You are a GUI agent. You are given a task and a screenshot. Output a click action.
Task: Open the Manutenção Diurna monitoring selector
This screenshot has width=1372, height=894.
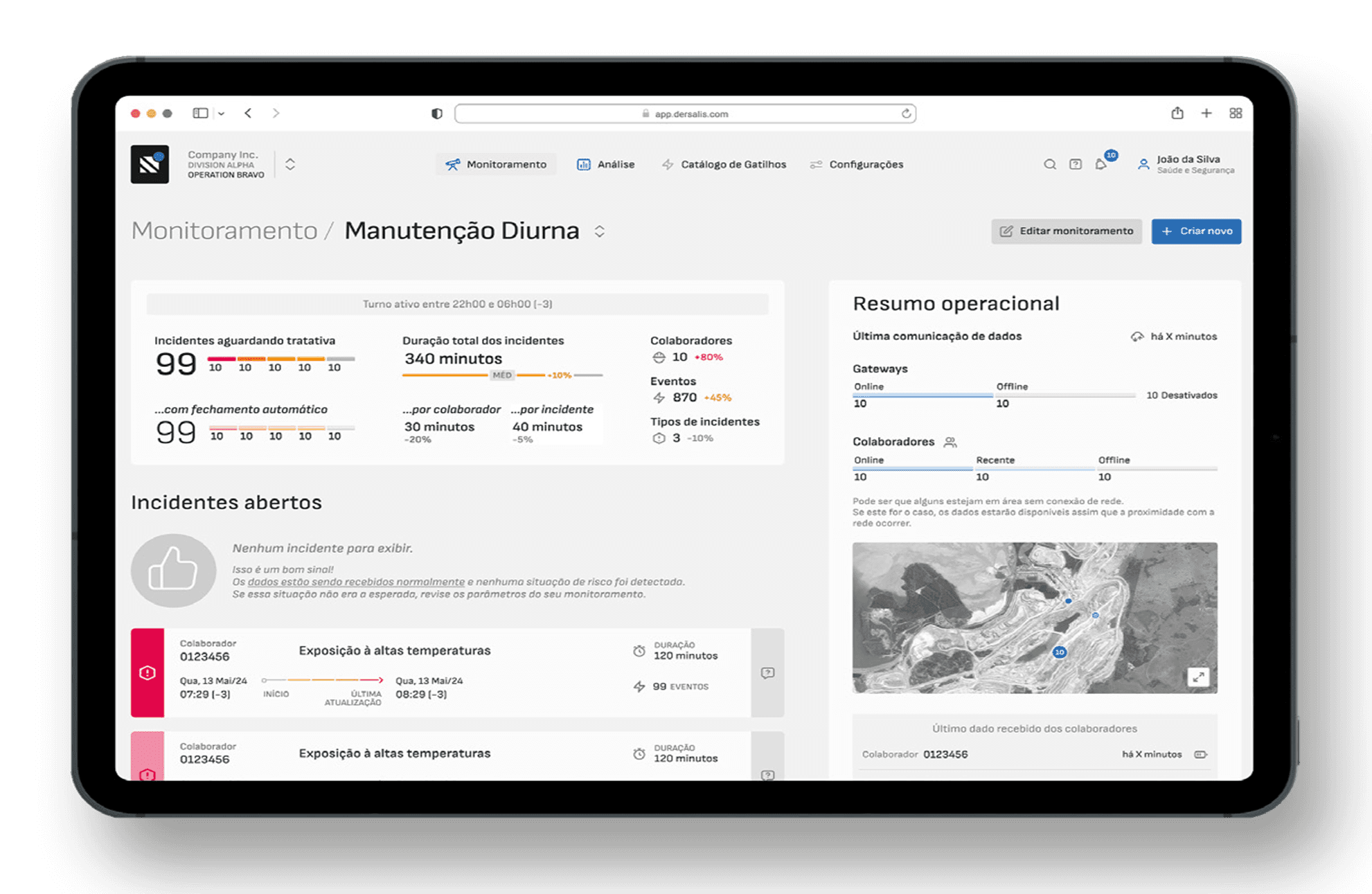point(600,231)
